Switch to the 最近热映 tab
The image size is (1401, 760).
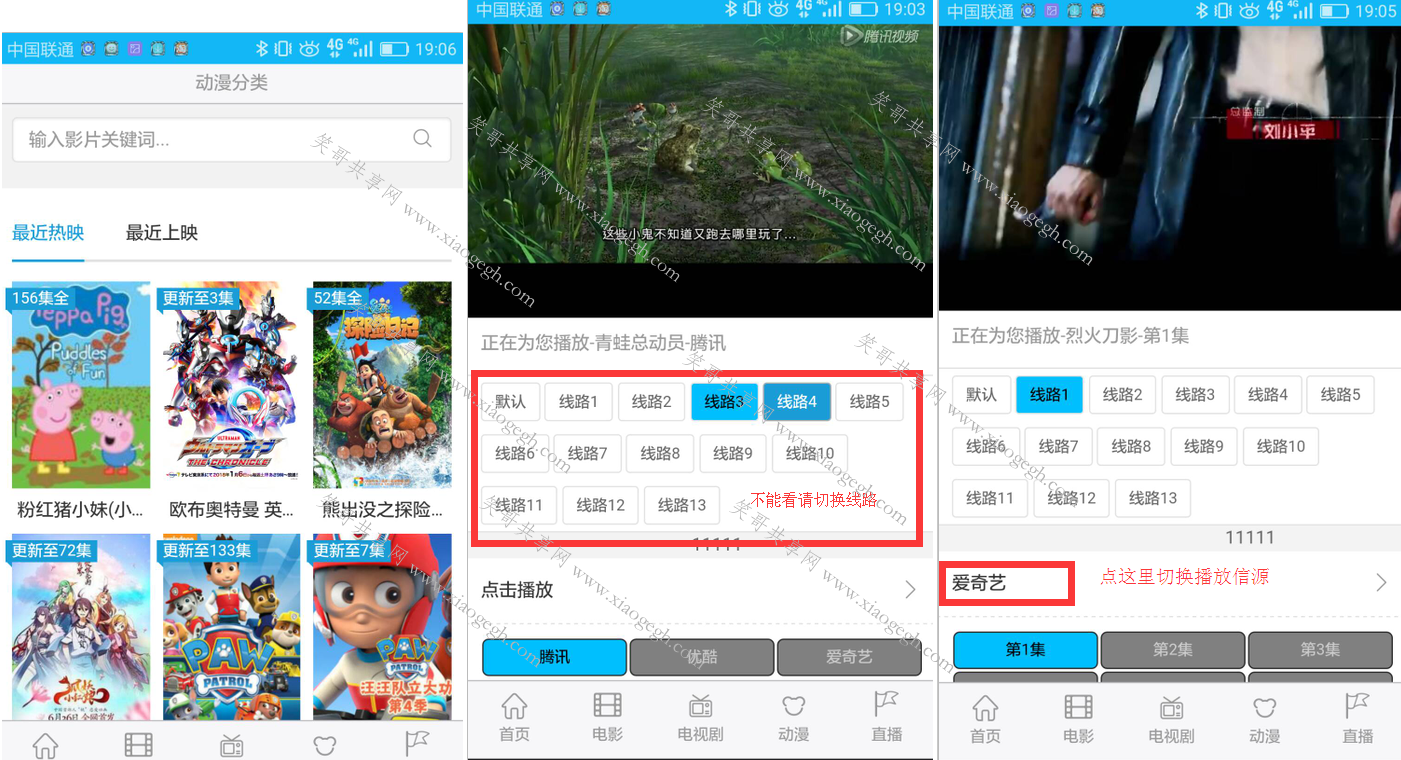[48, 233]
